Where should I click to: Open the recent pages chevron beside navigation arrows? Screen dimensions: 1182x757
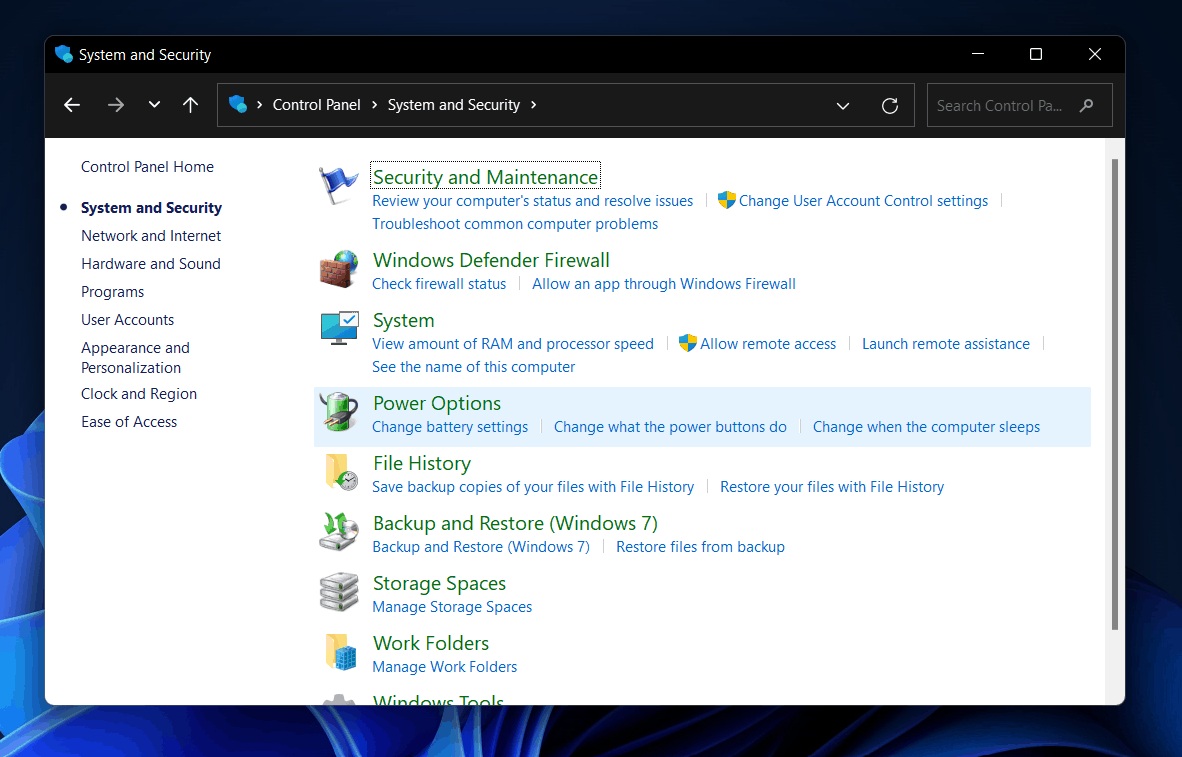point(153,104)
